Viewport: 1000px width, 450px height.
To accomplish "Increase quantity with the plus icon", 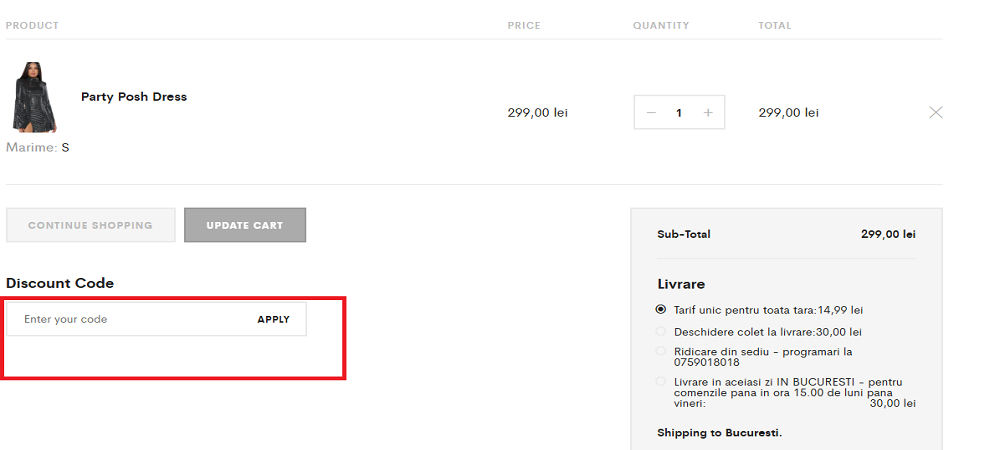I will click(708, 113).
